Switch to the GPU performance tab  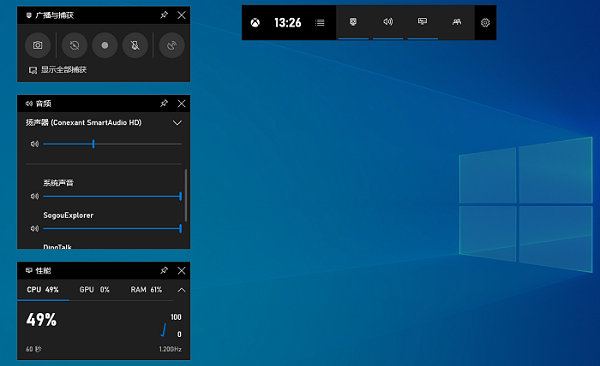[94, 290]
